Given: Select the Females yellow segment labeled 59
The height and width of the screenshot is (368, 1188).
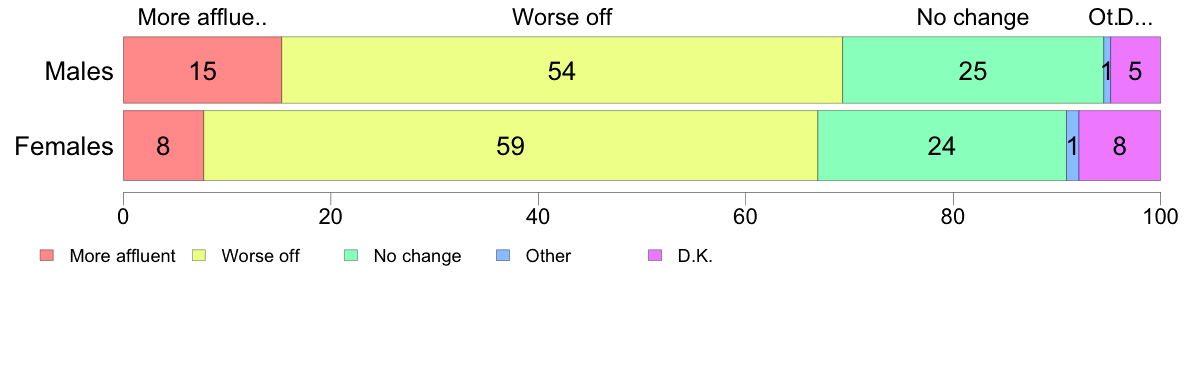Looking at the screenshot, I should pos(511,145).
